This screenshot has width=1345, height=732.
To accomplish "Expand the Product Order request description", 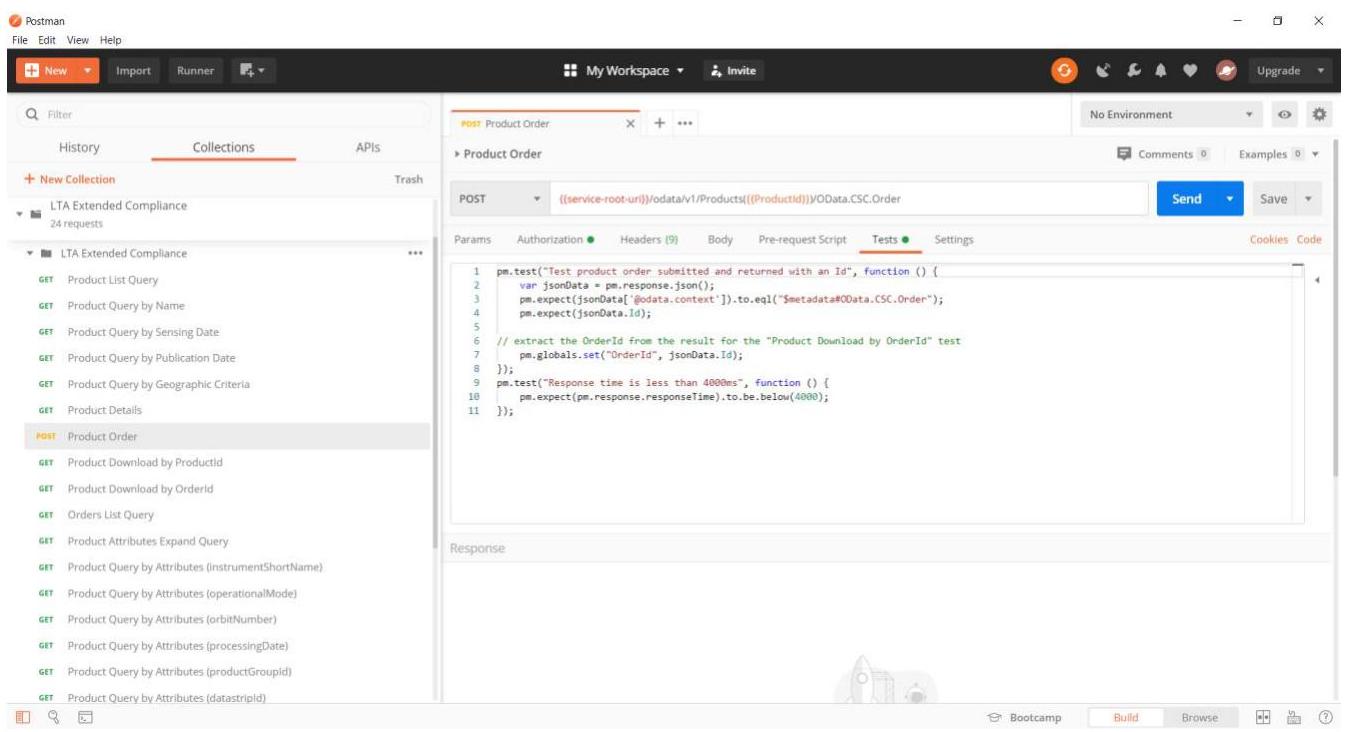I will point(458,154).
